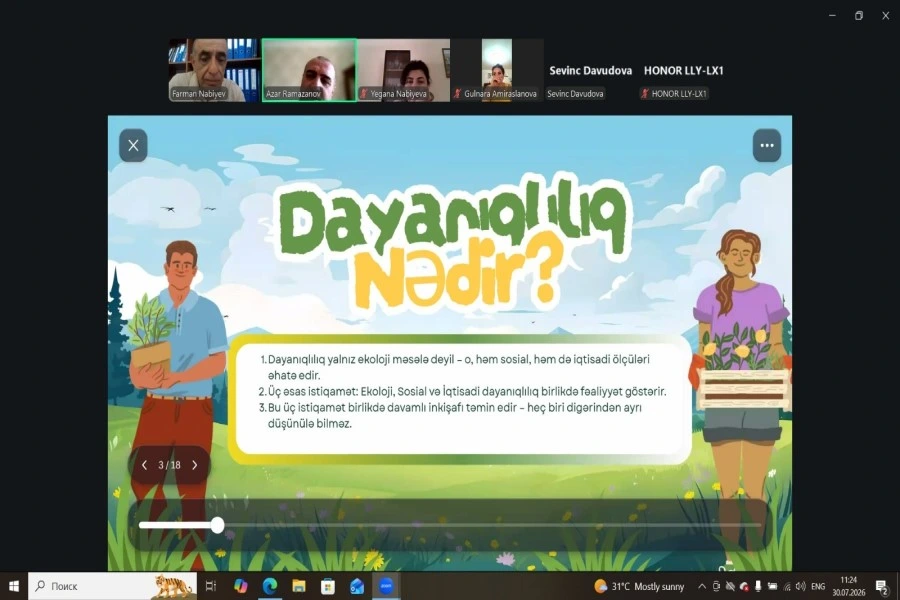Select Gulnara Amiraslanova's video thumbnail
Screen dimensions: 900x600
pos(497,70)
